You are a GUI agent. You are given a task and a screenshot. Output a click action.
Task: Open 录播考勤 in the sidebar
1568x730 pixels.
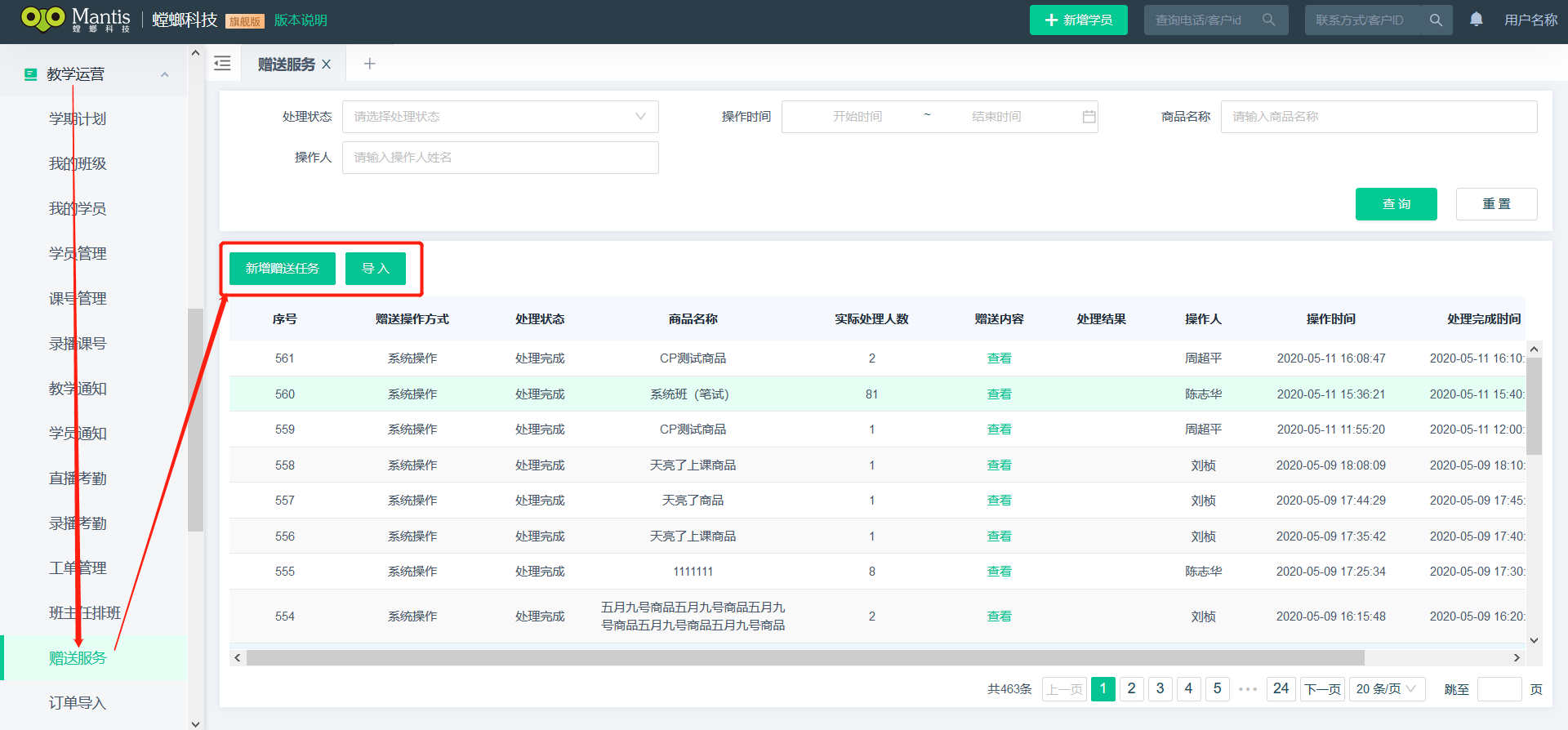coord(78,523)
